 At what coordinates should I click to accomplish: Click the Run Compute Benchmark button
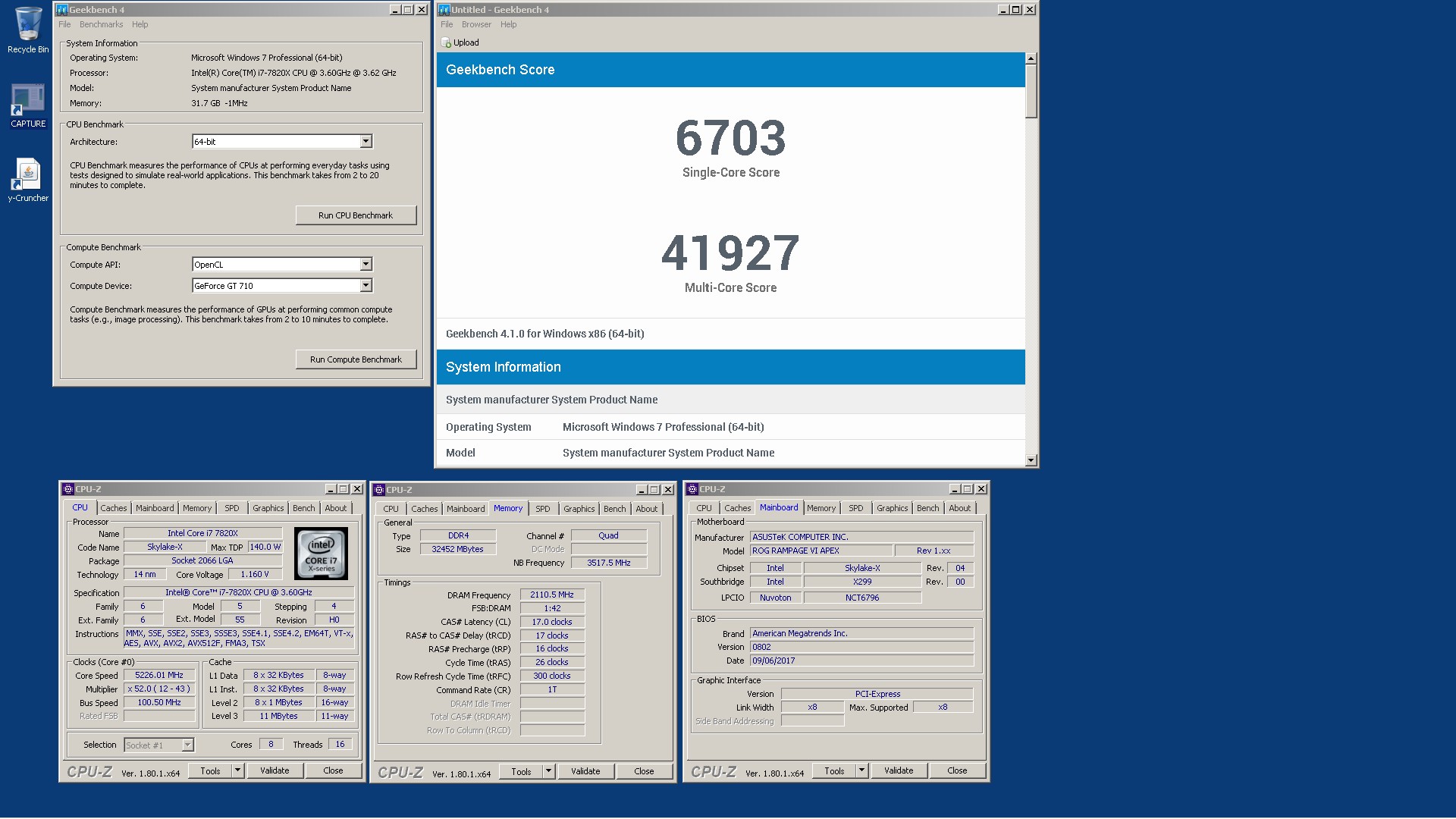[356, 359]
